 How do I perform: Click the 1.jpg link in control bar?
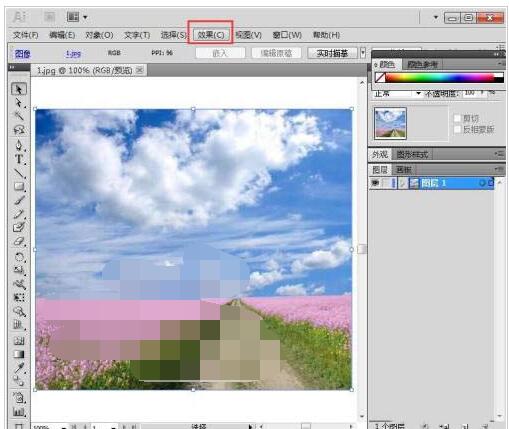[73, 53]
